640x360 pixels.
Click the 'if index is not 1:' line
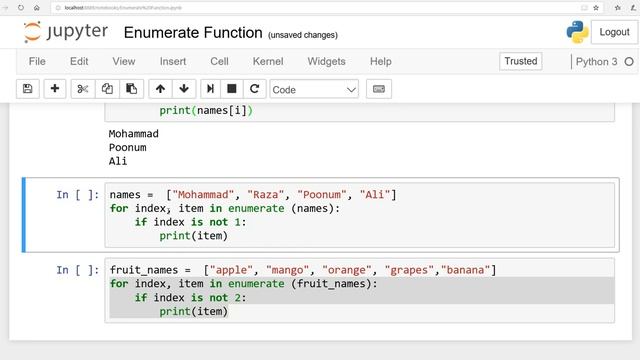(x=191, y=222)
